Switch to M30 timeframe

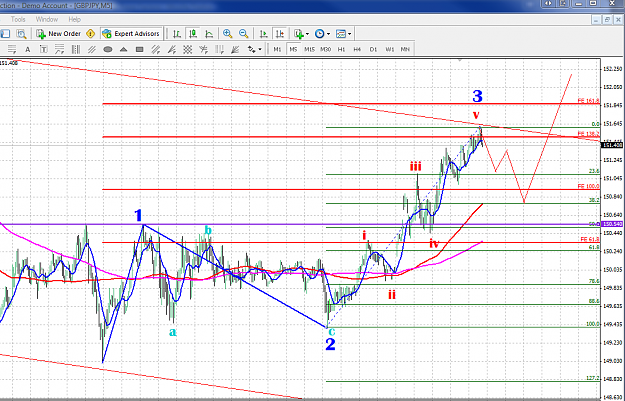point(325,49)
